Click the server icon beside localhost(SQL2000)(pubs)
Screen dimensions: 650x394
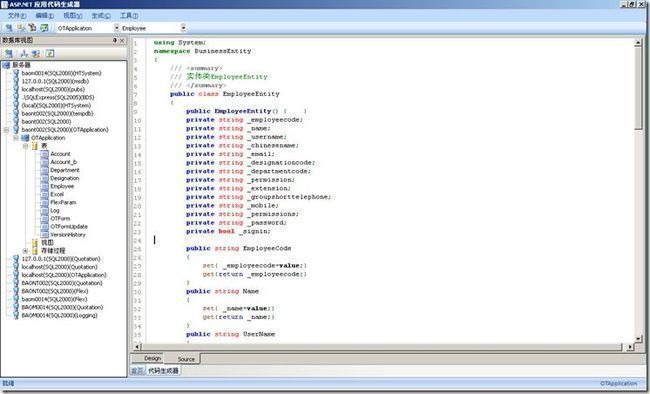(x=16, y=89)
